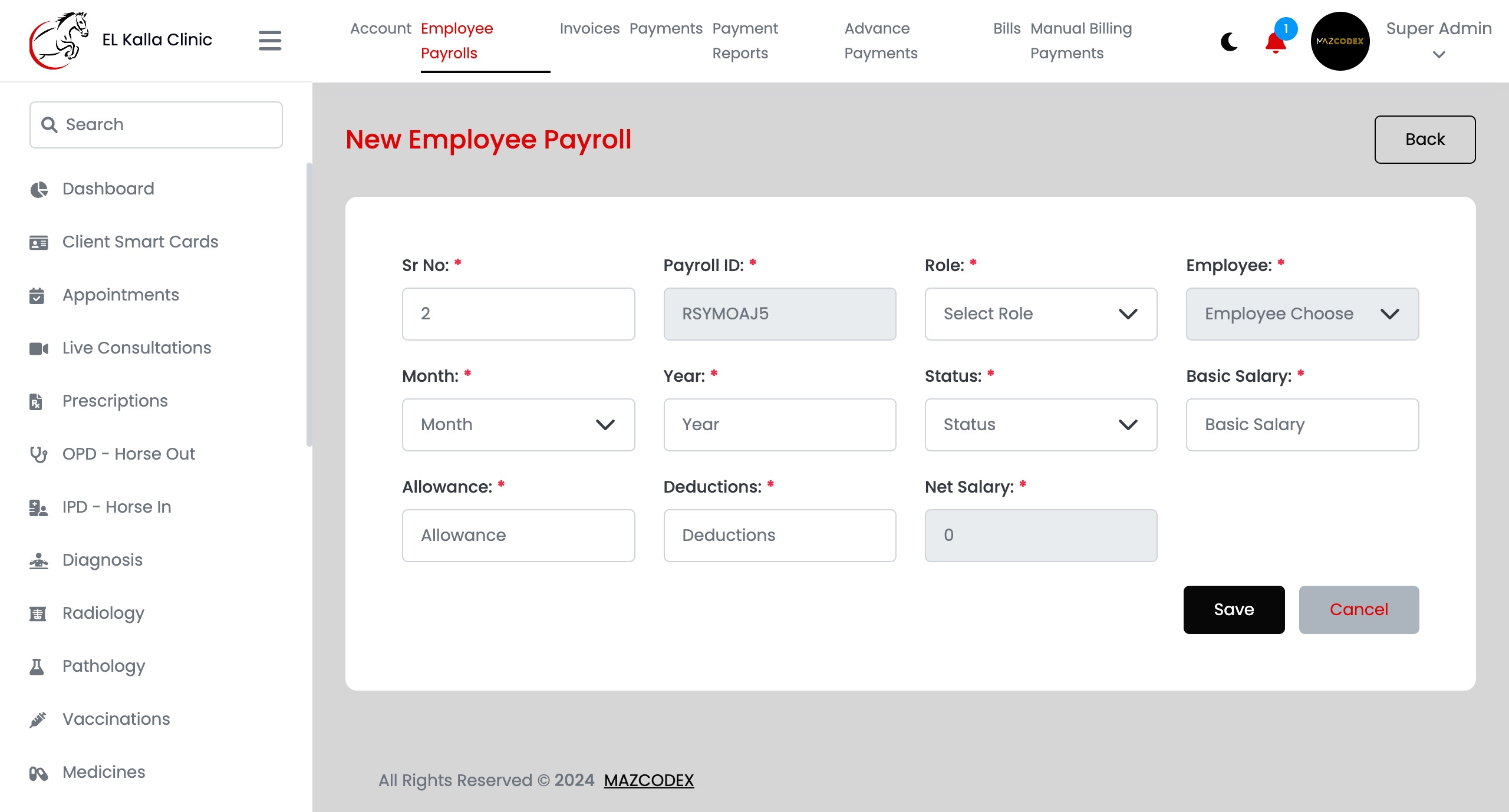The width and height of the screenshot is (1509, 812).
Task: Click the MAZCODEX profile avatar
Action: coord(1340,41)
